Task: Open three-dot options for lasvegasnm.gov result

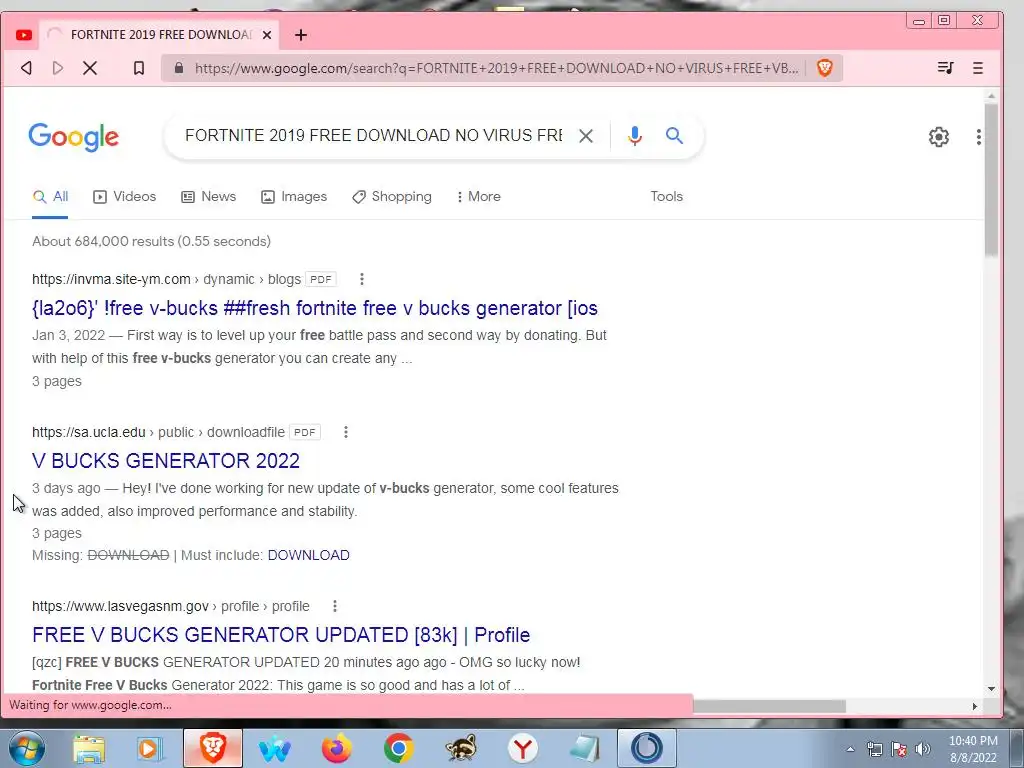Action: tap(335, 607)
